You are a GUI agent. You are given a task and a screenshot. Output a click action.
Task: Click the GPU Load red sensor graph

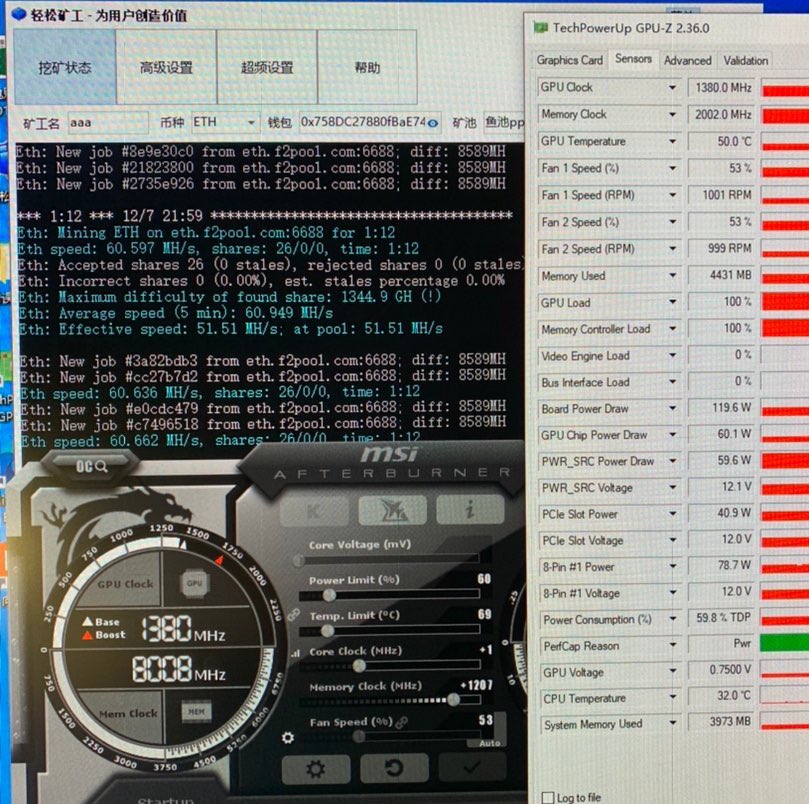(785, 302)
